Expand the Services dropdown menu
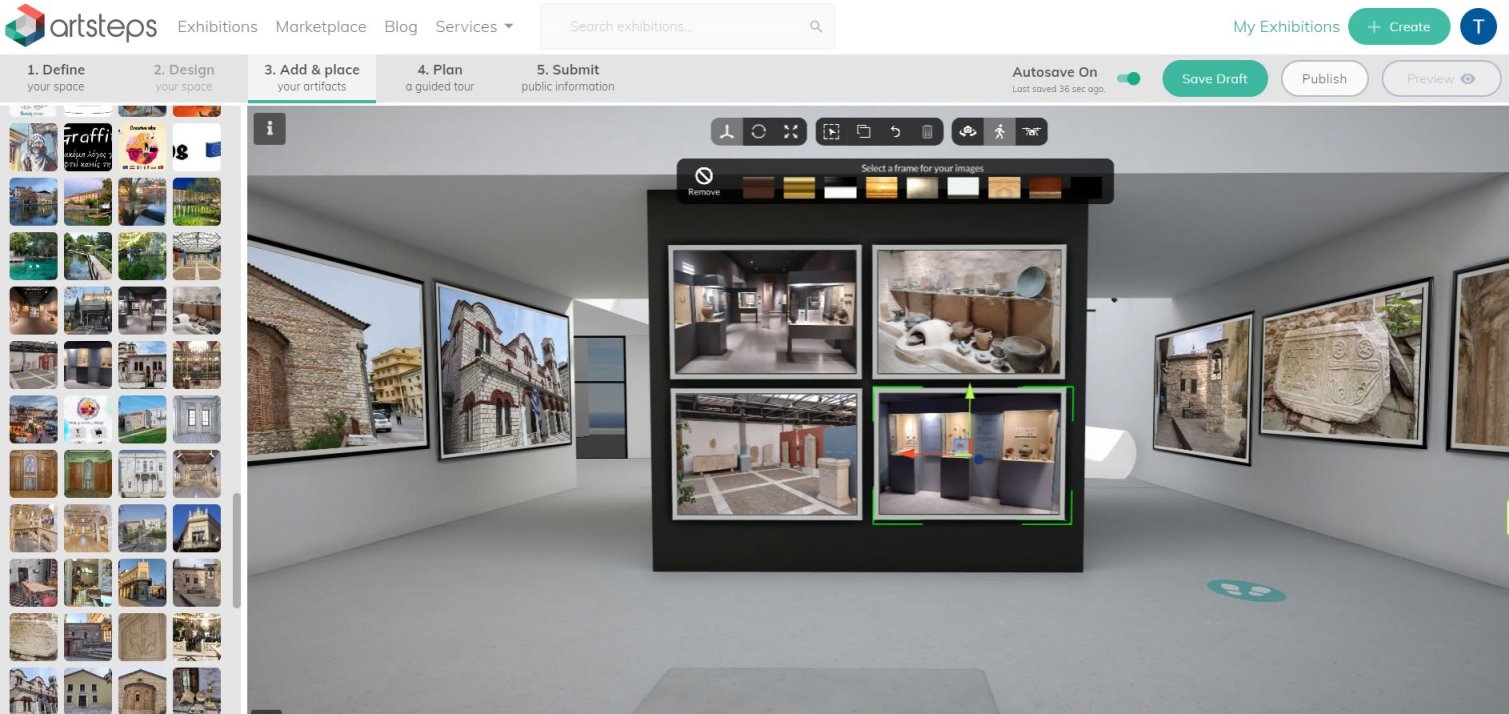This screenshot has width=1509, height=714. pos(474,27)
